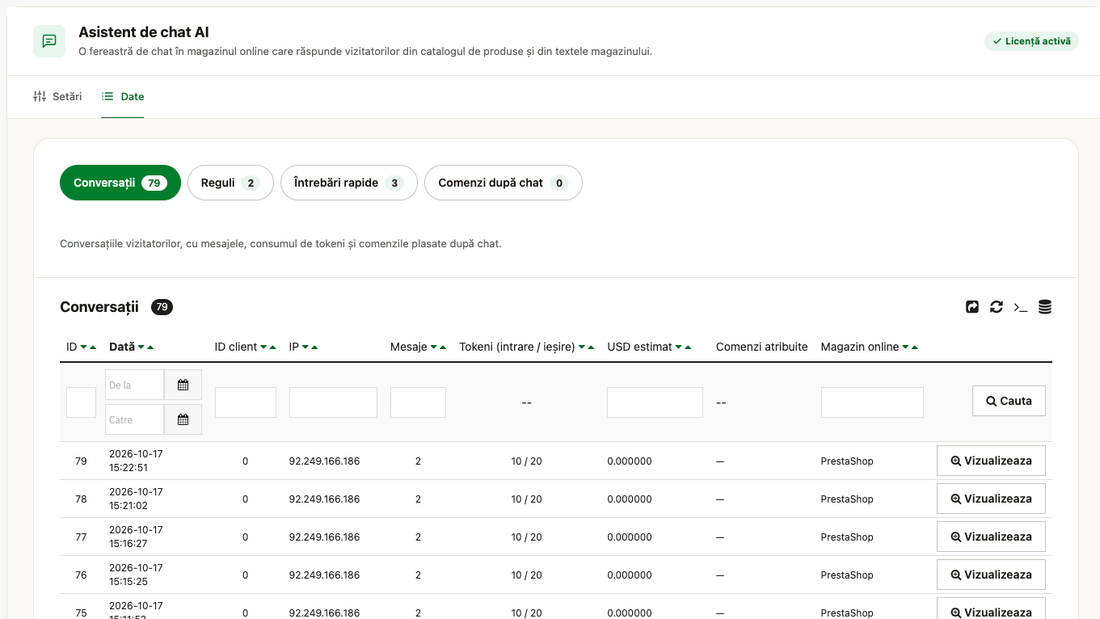Click Vizualizeaza for conversation 76
This screenshot has width=1100, height=619.
click(x=991, y=574)
